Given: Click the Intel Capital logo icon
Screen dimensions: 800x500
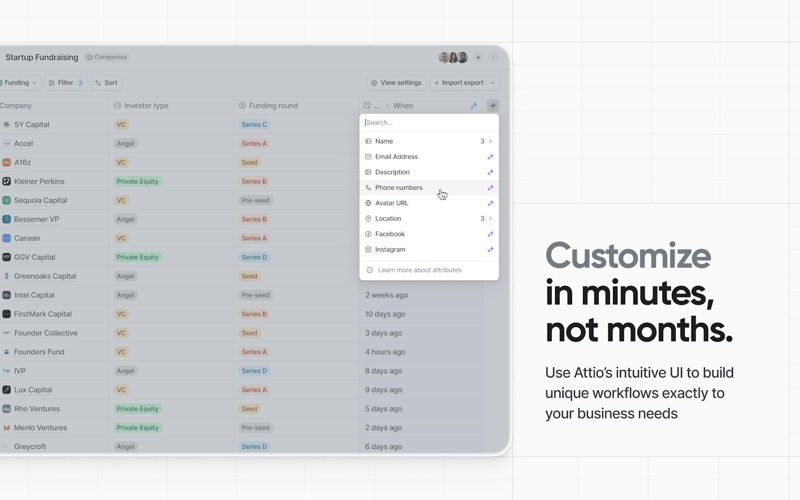Looking at the screenshot, I should tap(6, 295).
